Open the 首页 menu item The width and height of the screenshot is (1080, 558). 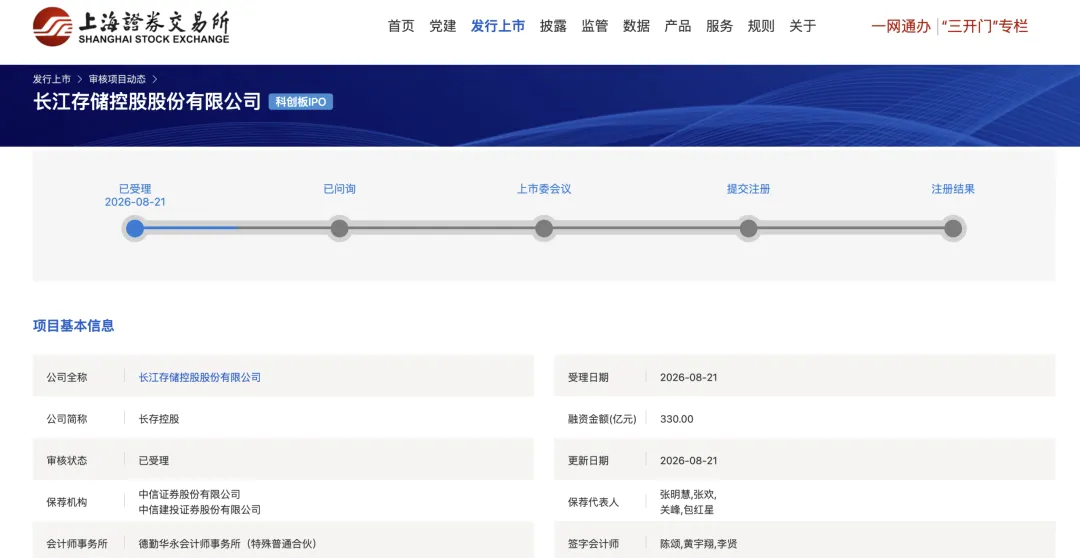click(401, 26)
